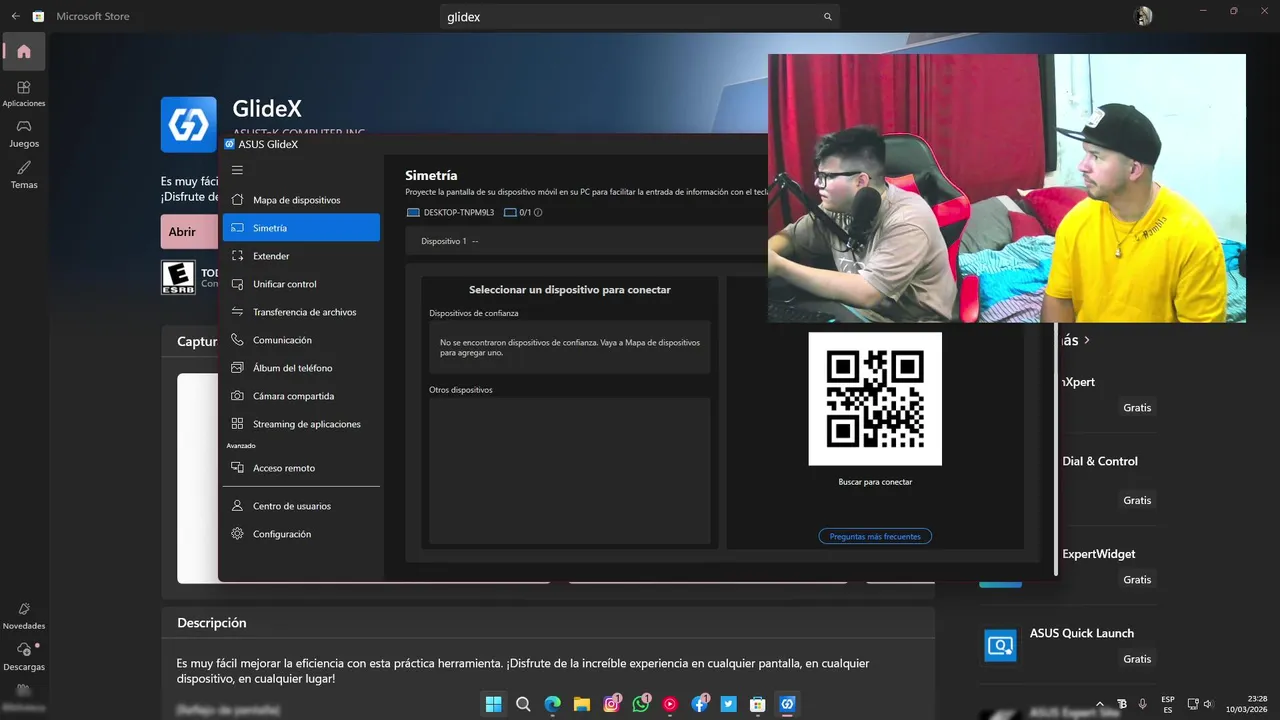Open the volume tray icon
The width and height of the screenshot is (1280, 720).
click(x=1209, y=704)
